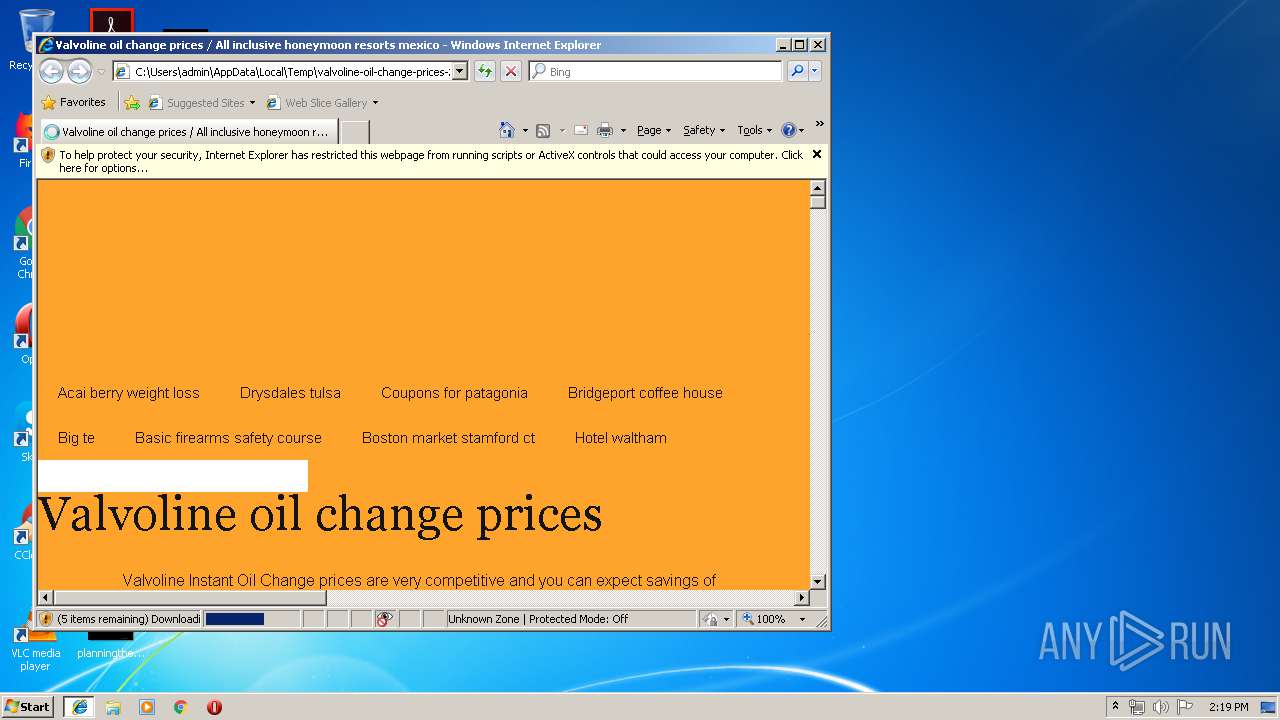Click the download progress bar in the status bar
This screenshot has height=720, width=1280.
click(x=251, y=619)
